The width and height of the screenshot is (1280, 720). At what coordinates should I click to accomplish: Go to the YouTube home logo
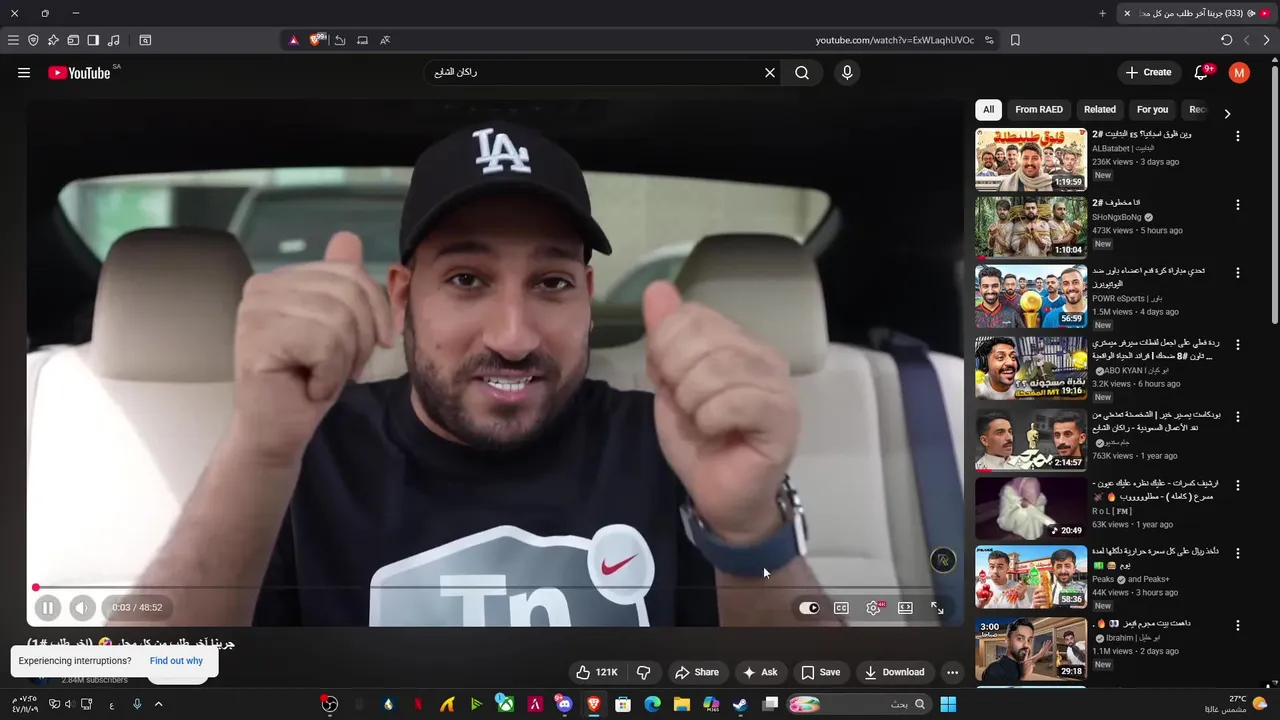click(79, 73)
